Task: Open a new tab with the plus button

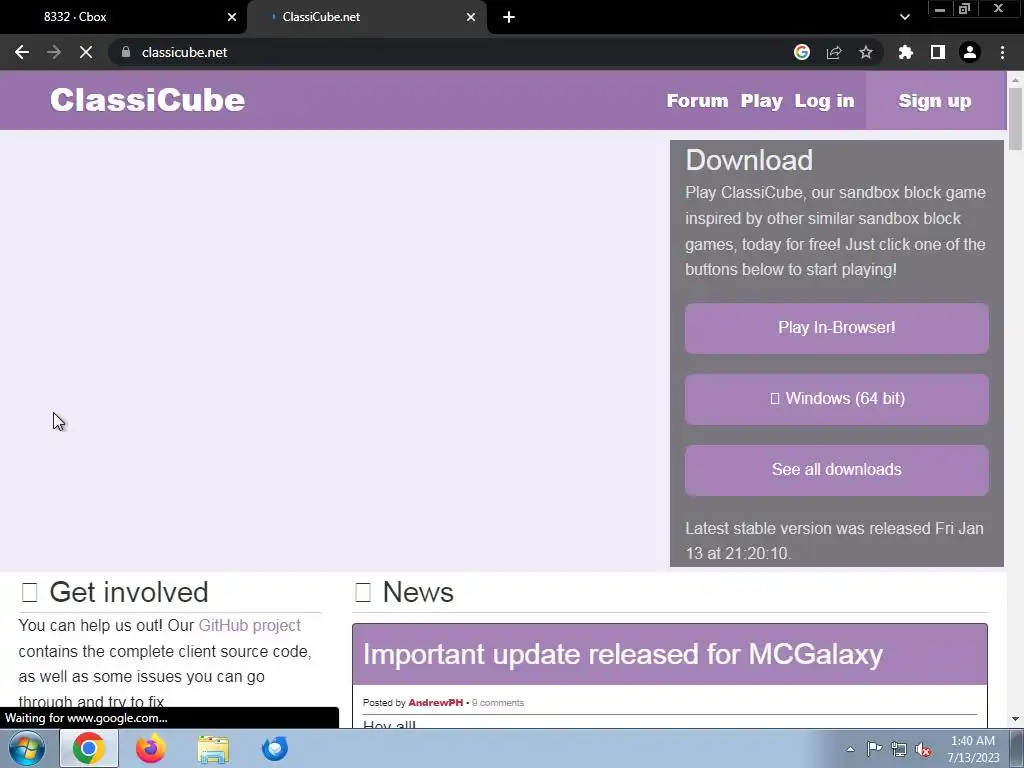Action: tap(509, 17)
